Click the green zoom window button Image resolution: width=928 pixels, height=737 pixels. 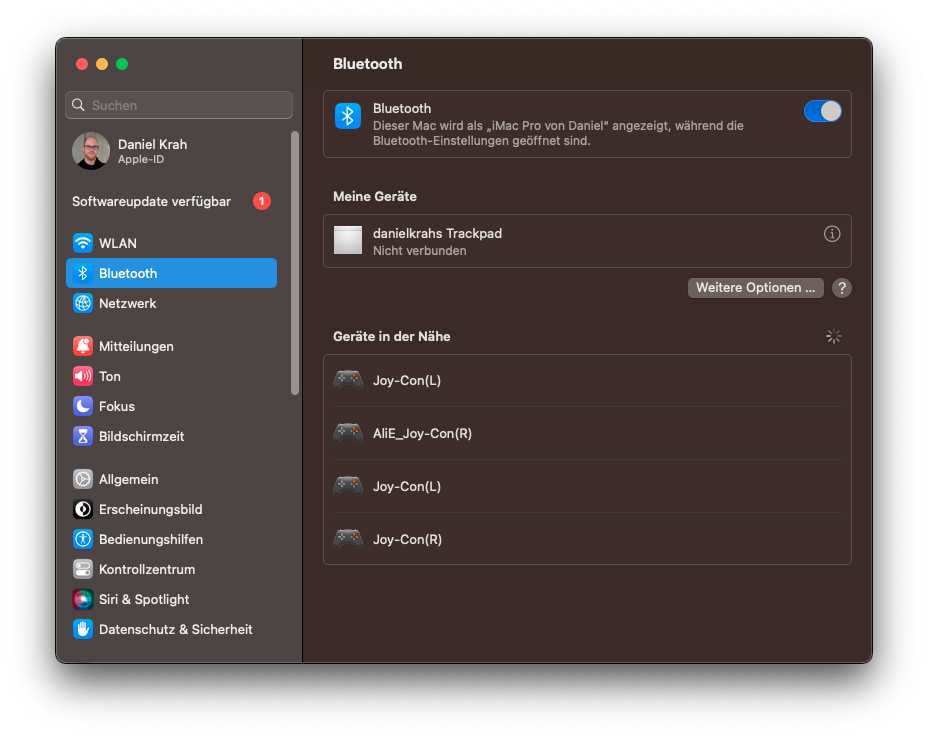[x=122, y=64]
